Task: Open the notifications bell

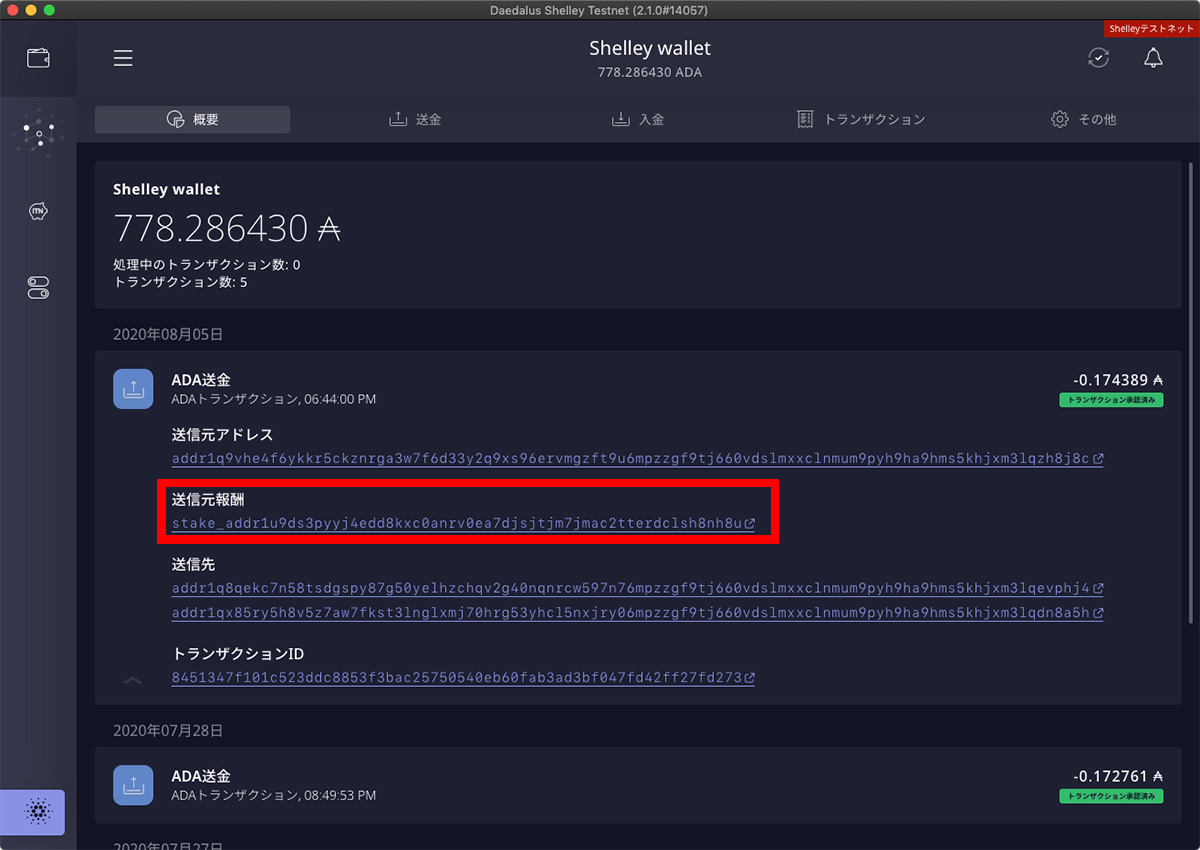Action: [x=1153, y=58]
